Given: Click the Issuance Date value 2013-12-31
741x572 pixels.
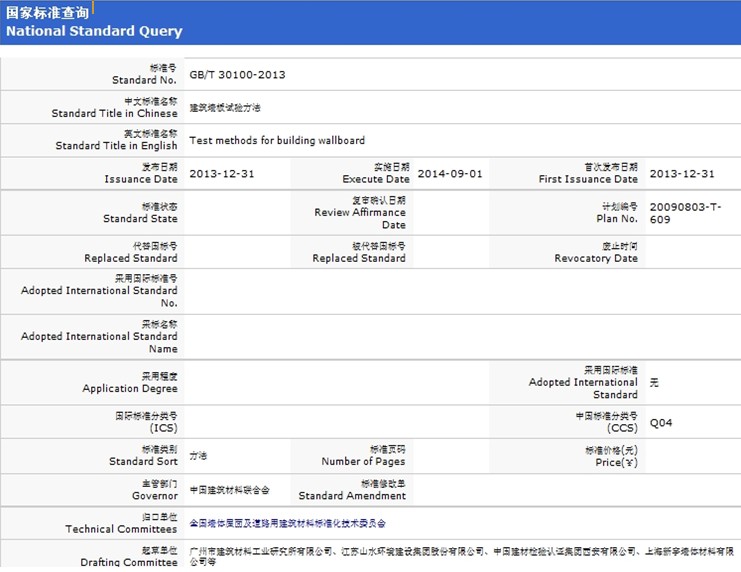Looking at the screenshot, I should tap(222, 174).
